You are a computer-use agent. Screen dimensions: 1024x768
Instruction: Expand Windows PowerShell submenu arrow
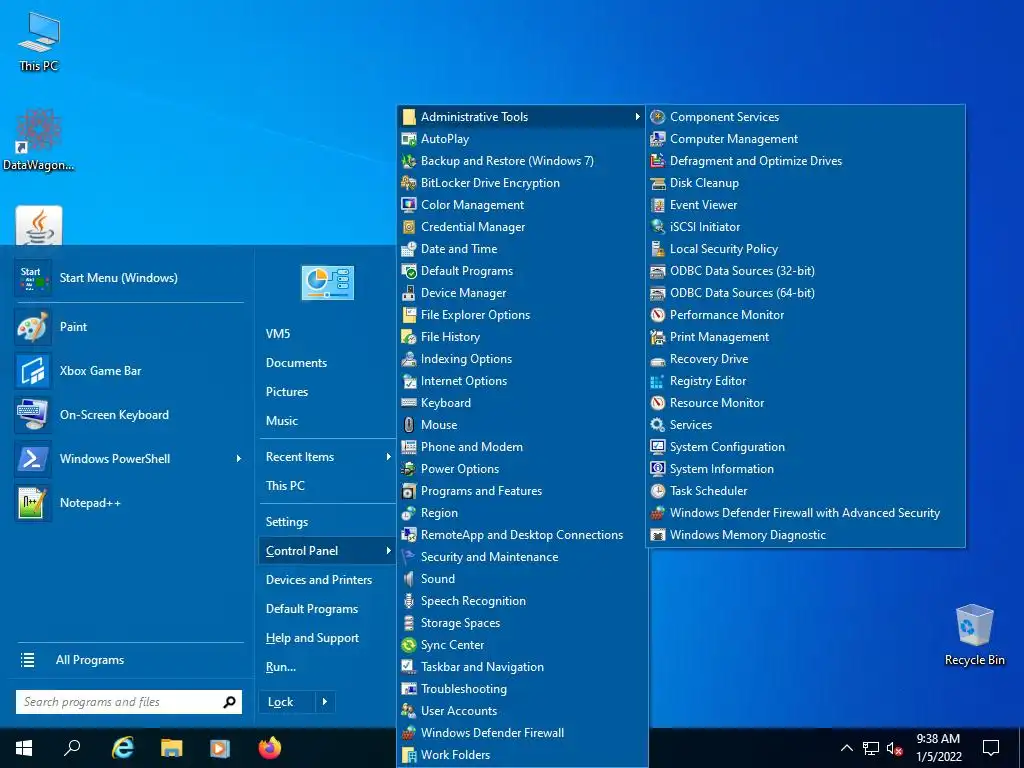point(238,459)
